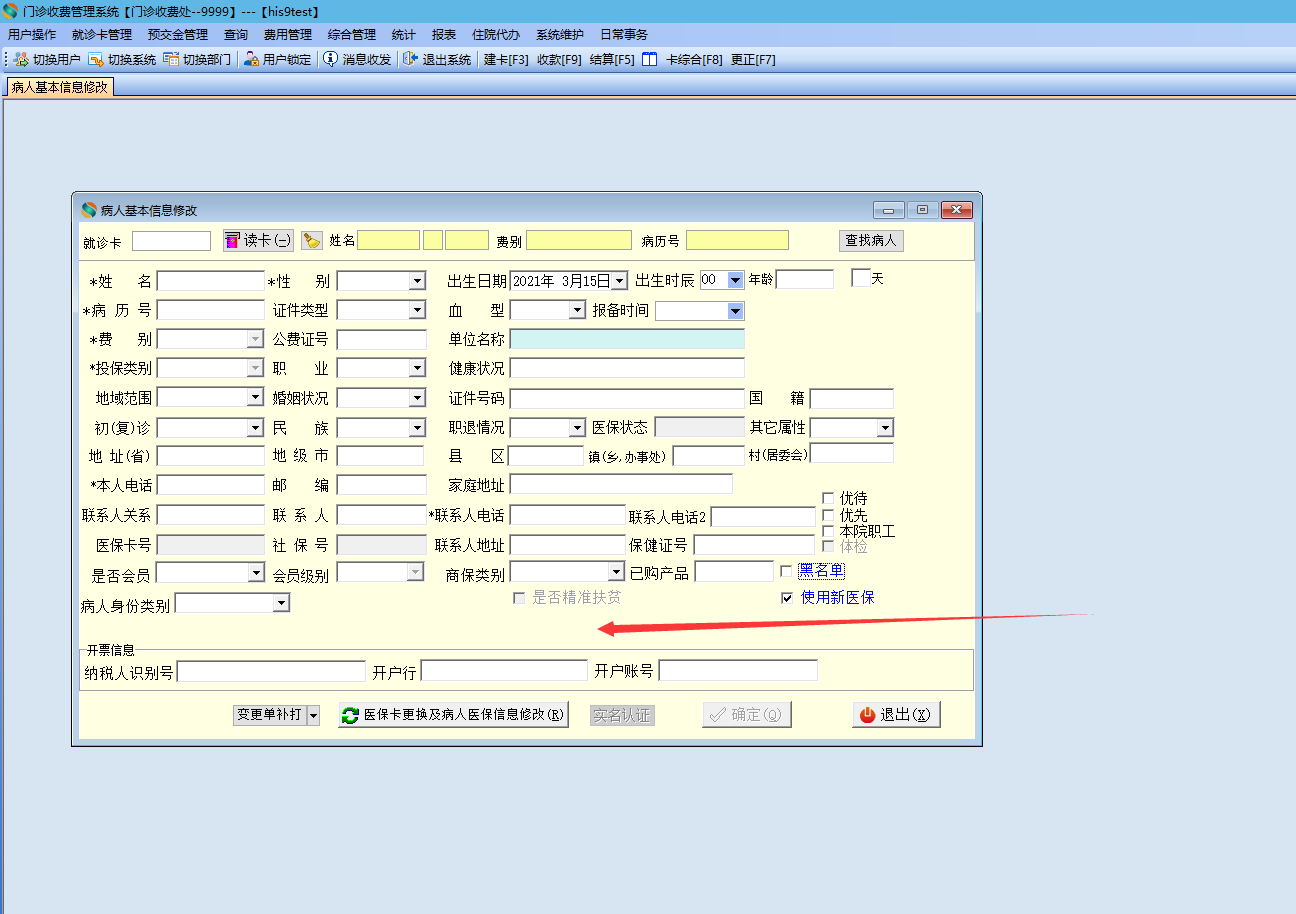Focus the 就诊卡 input field
Image resolution: width=1296 pixels, height=914 pixels.
click(x=171, y=241)
